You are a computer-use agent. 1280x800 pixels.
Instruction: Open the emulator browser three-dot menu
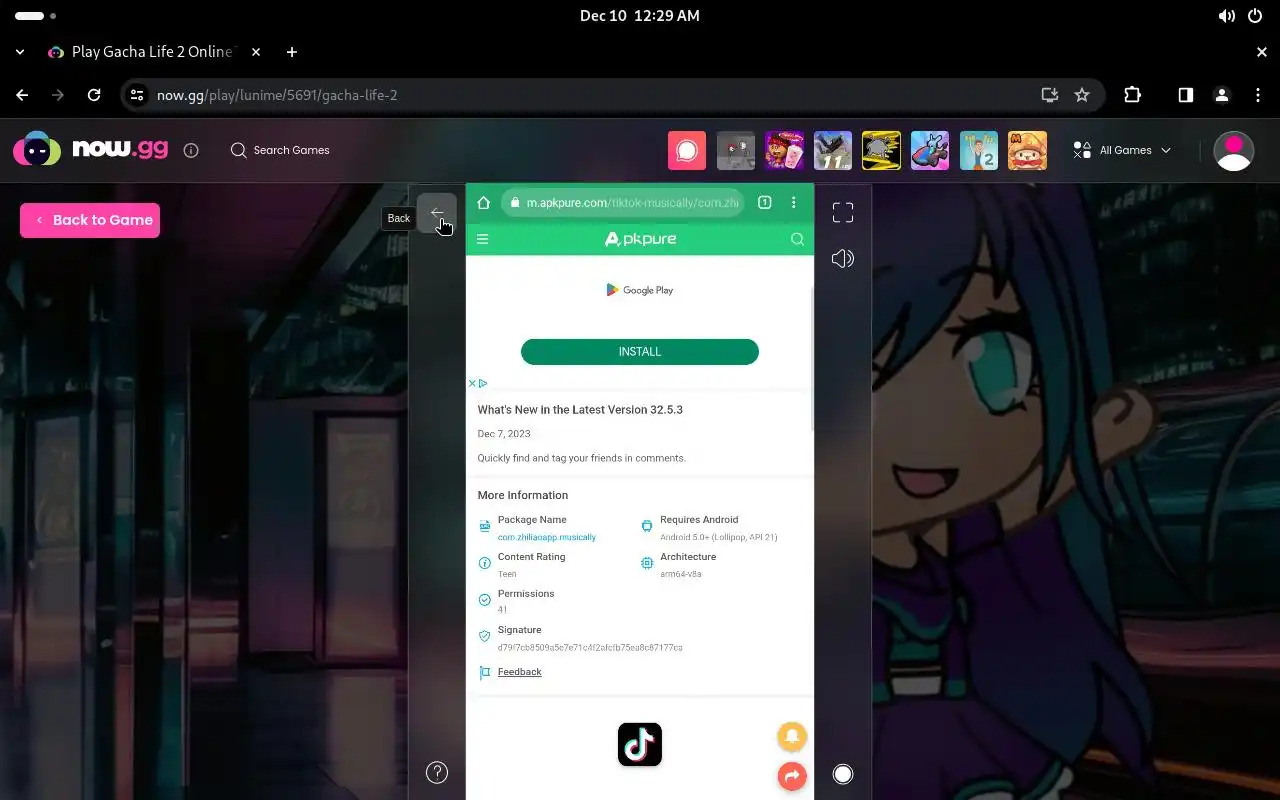click(x=794, y=203)
